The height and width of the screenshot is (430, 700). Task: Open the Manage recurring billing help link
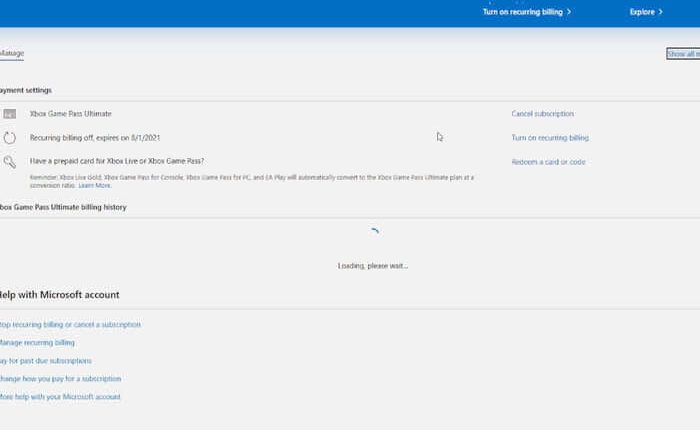[37, 343]
